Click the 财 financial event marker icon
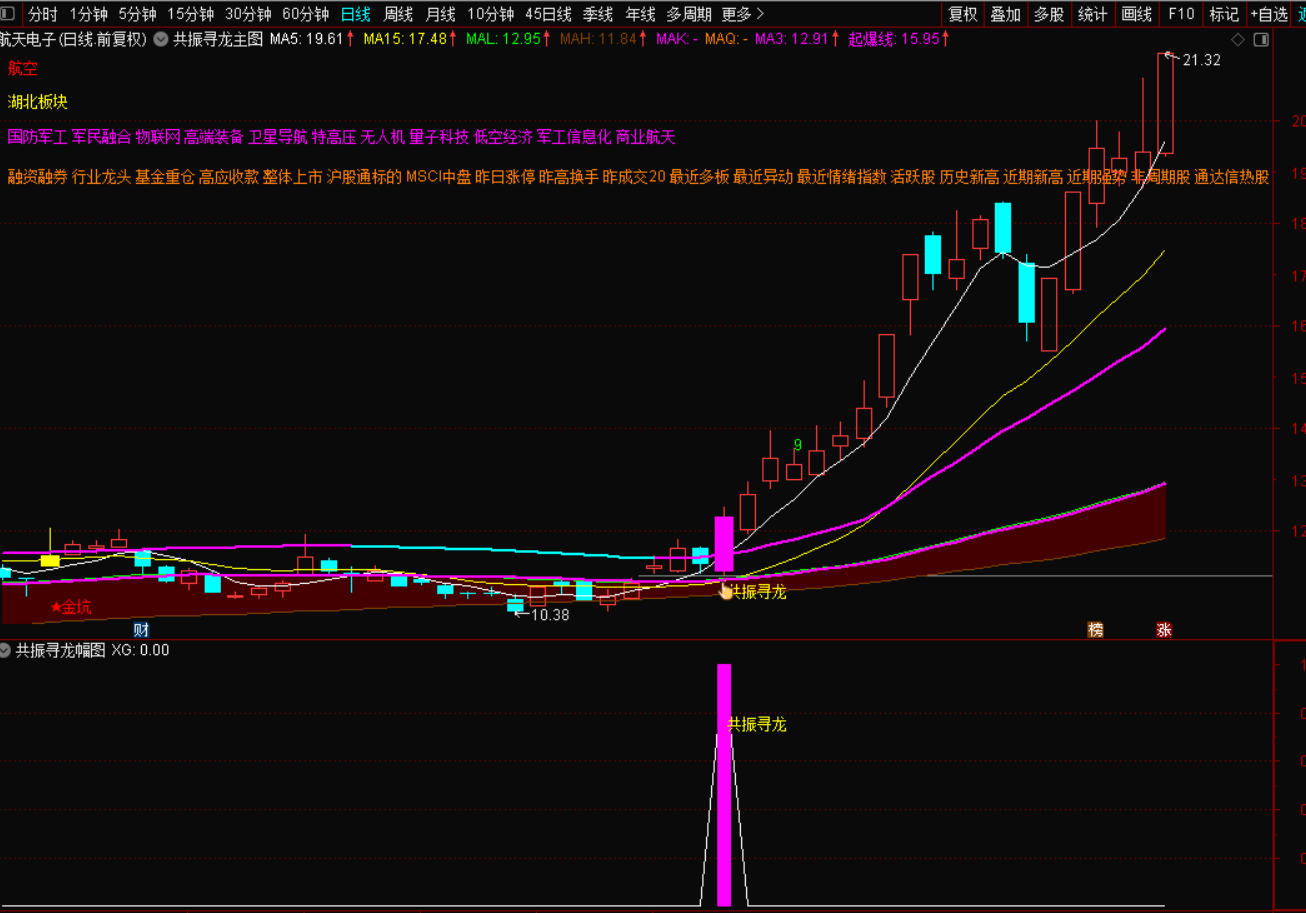Viewport: 1306px width, 913px height. pos(141,629)
